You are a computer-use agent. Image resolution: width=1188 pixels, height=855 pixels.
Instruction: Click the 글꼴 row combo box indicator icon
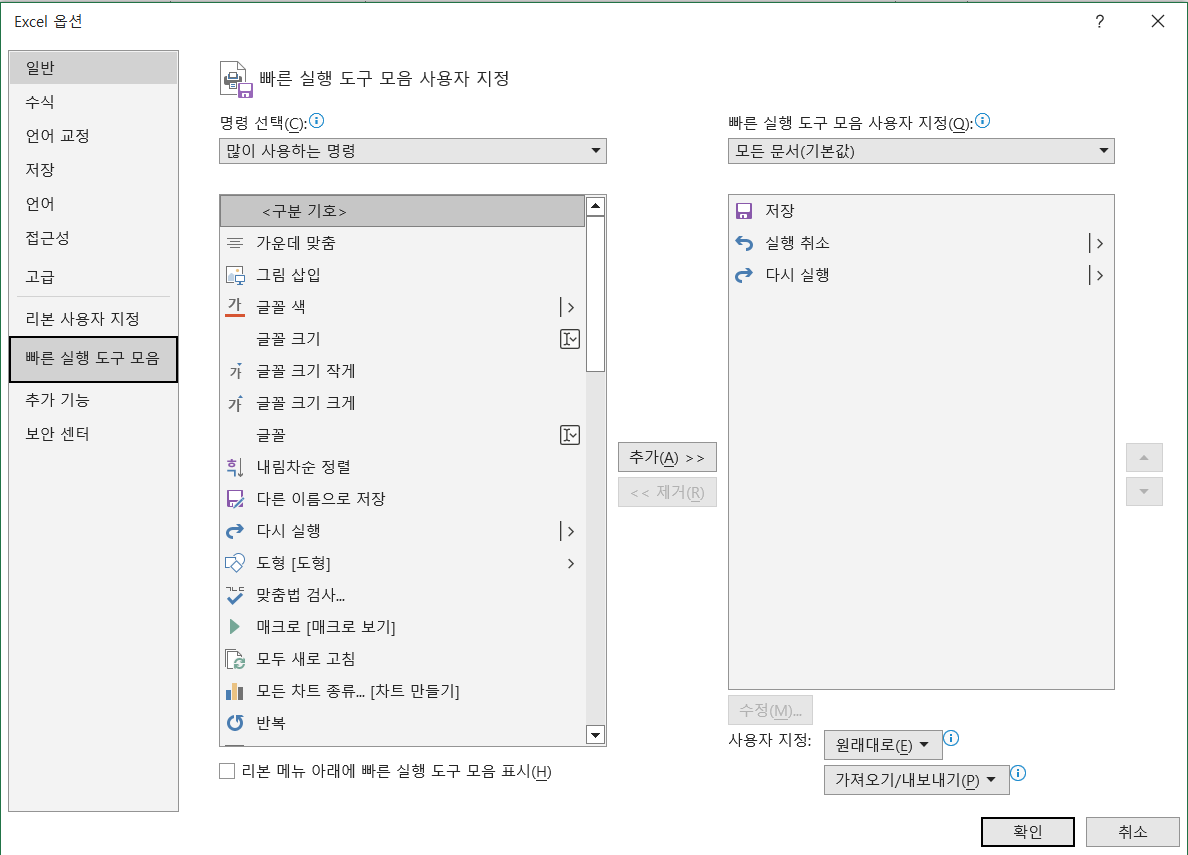pos(570,435)
